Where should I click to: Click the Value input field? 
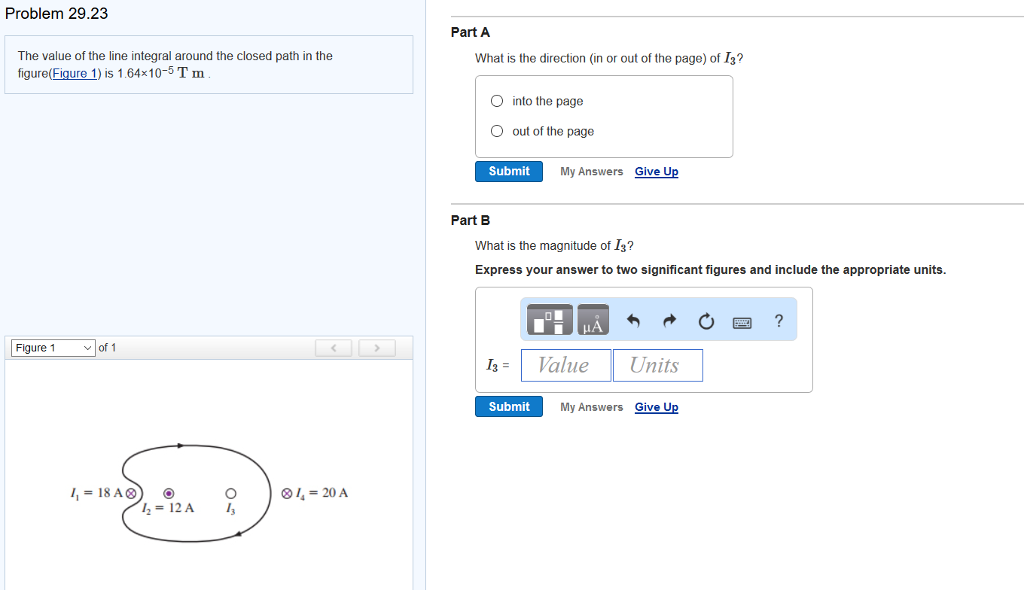565,365
